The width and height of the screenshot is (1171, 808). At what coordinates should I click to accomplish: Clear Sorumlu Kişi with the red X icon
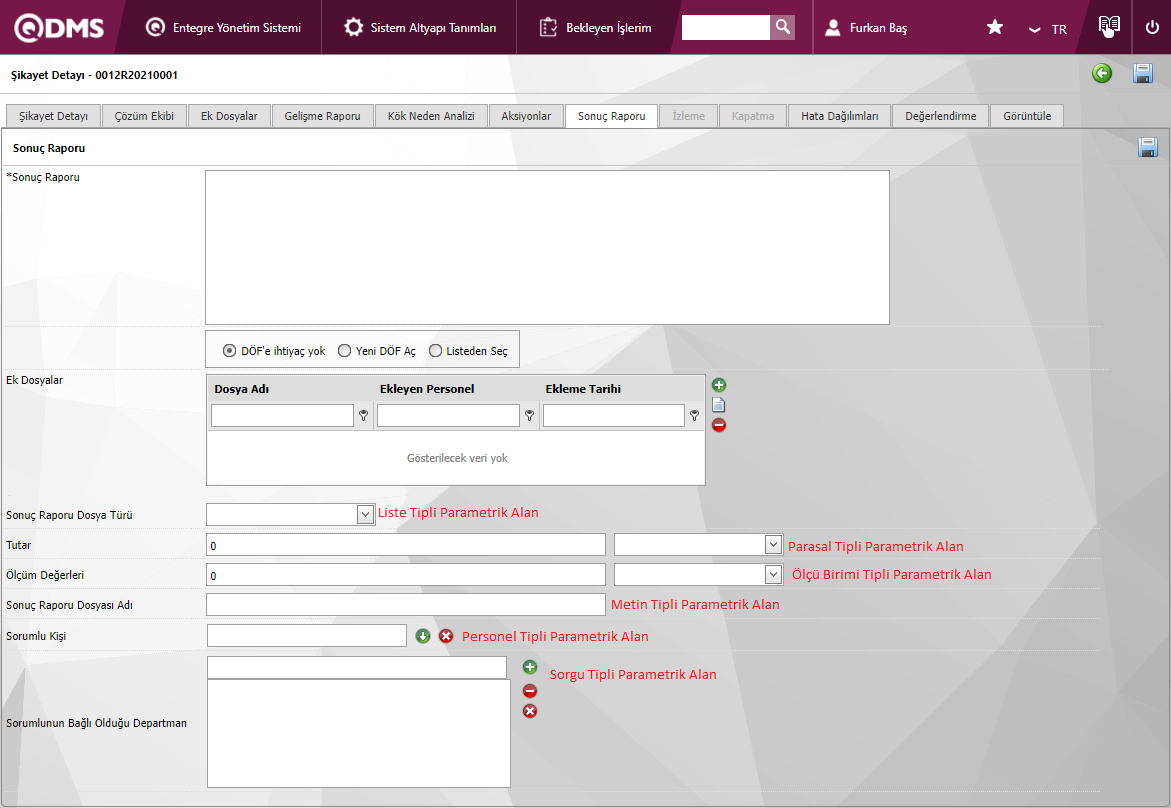pyautogui.click(x=446, y=636)
